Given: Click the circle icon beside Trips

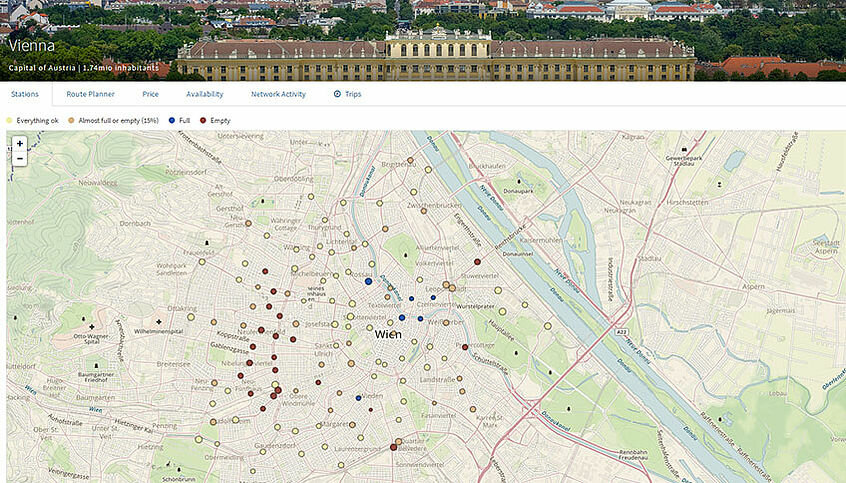Looking at the screenshot, I should (x=337, y=94).
